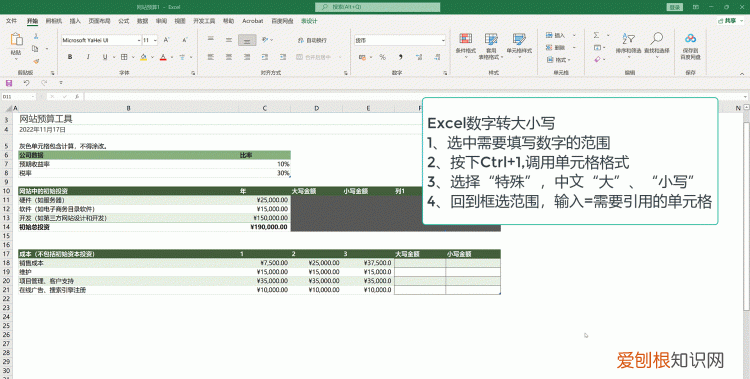Open the Font group dialog launcher

[193, 73]
